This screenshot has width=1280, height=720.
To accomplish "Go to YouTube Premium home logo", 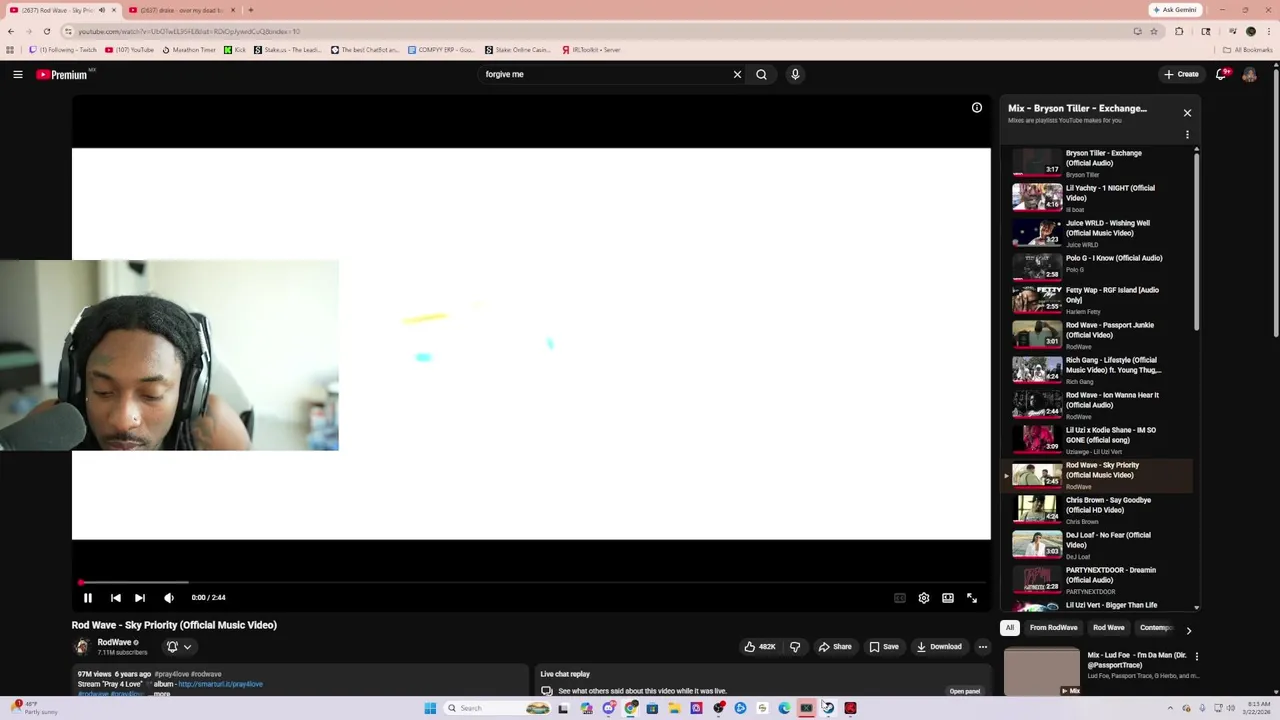I will pos(63,74).
